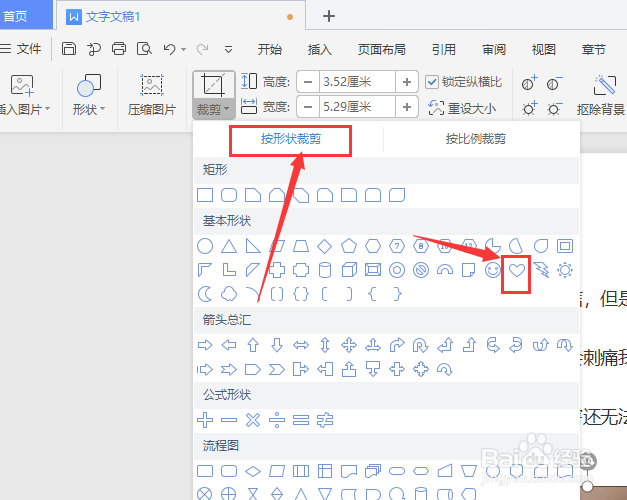
Task: Switch to Crop by Ratio tab
Action: pos(476,139)
